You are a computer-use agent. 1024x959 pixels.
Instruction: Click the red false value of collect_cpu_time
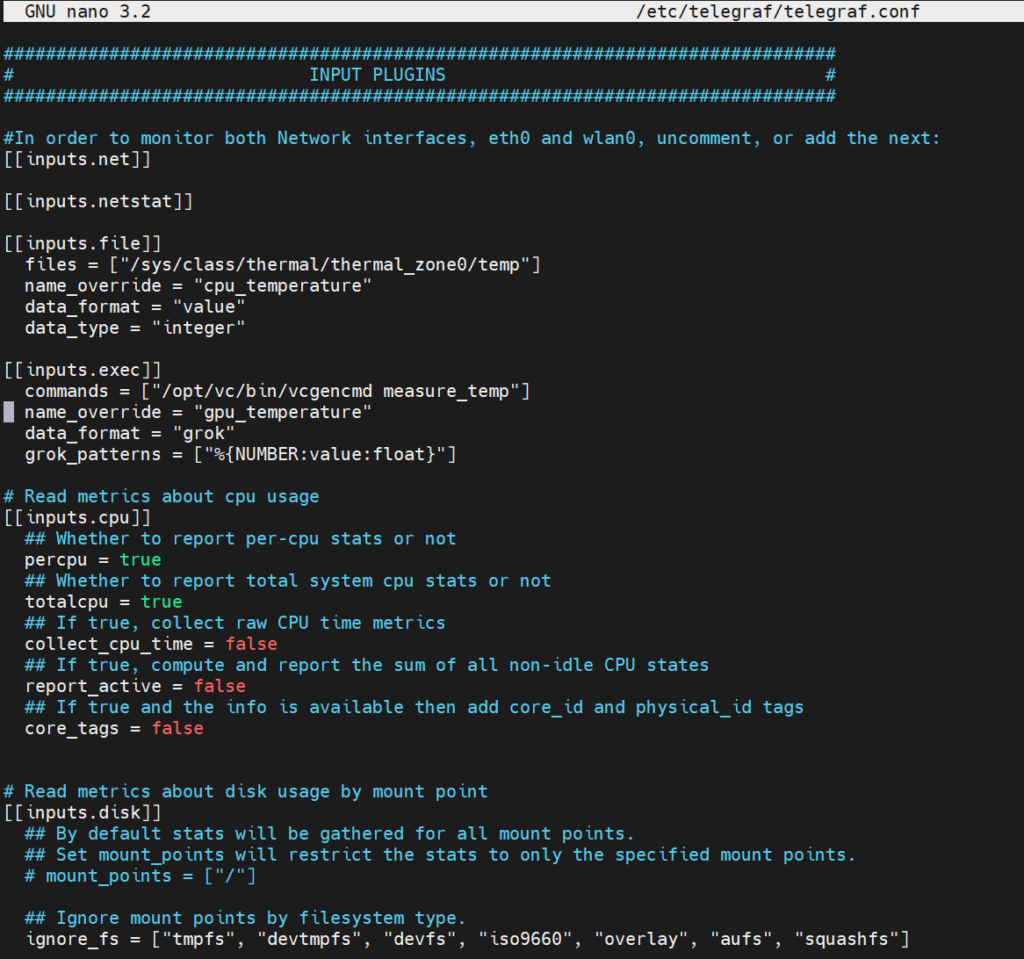pyautogui.click(x=251, y=644)
